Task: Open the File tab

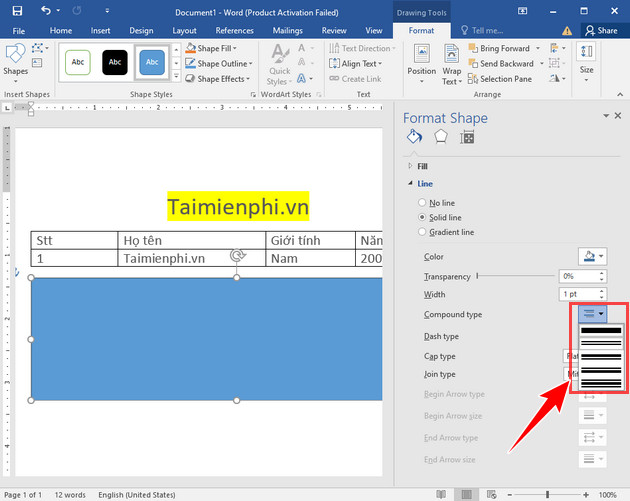Action: 18,31
